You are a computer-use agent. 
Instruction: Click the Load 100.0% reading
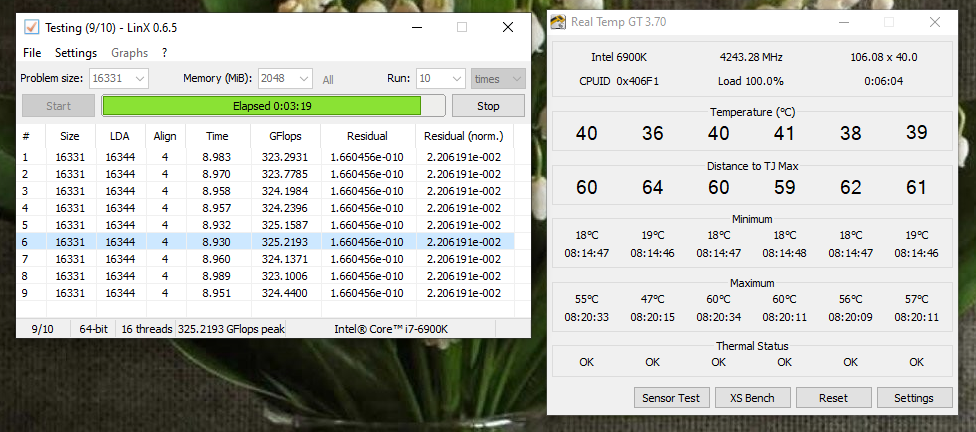click(x=751, y=81)
